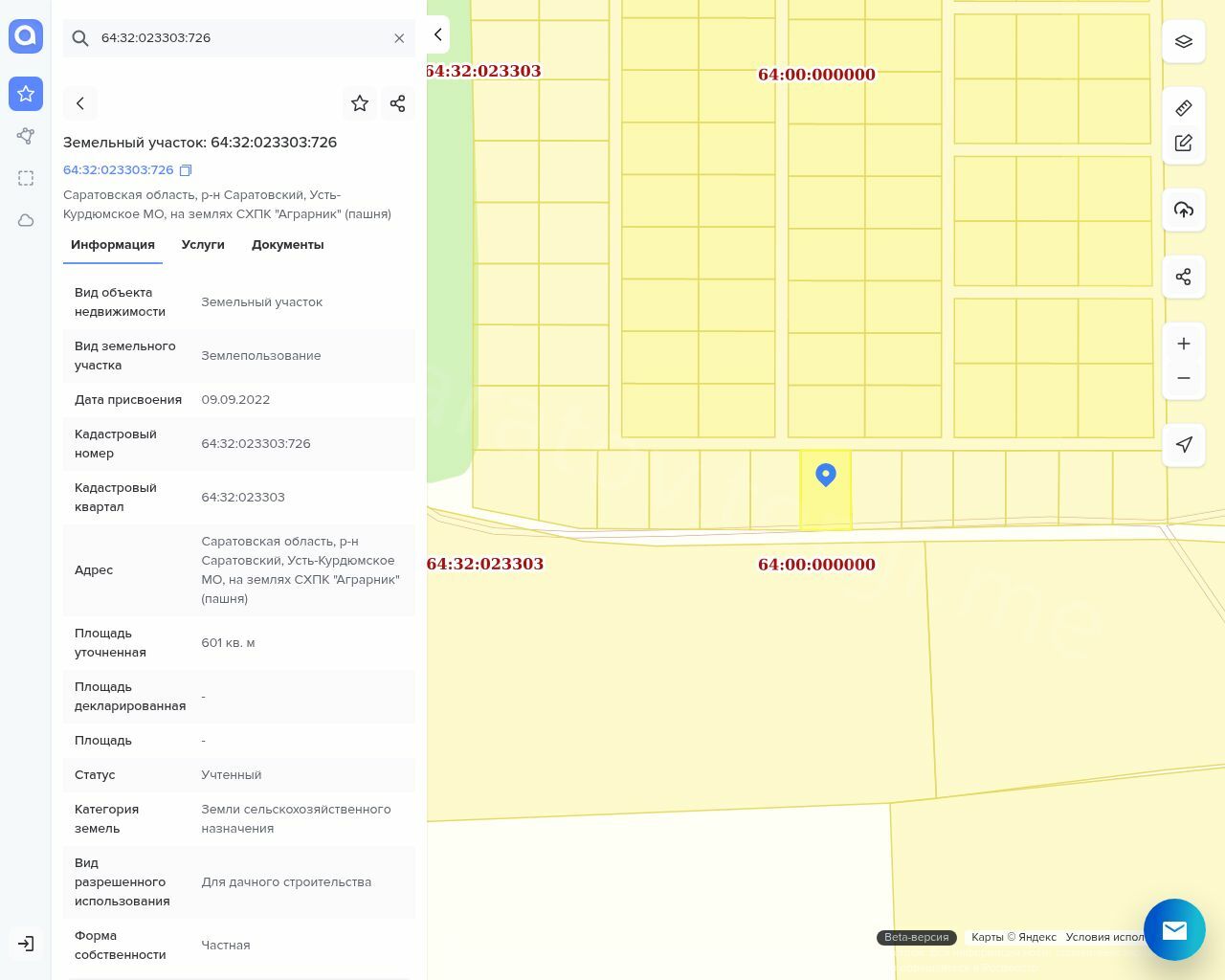Zoom in on the map
This screenshot has height=980, width=1225.
tap(1184, 344)
